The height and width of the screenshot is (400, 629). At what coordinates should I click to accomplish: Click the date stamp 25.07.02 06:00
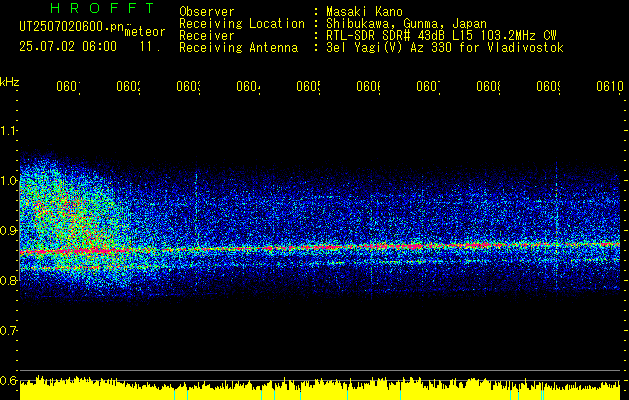tap(68, 46)
